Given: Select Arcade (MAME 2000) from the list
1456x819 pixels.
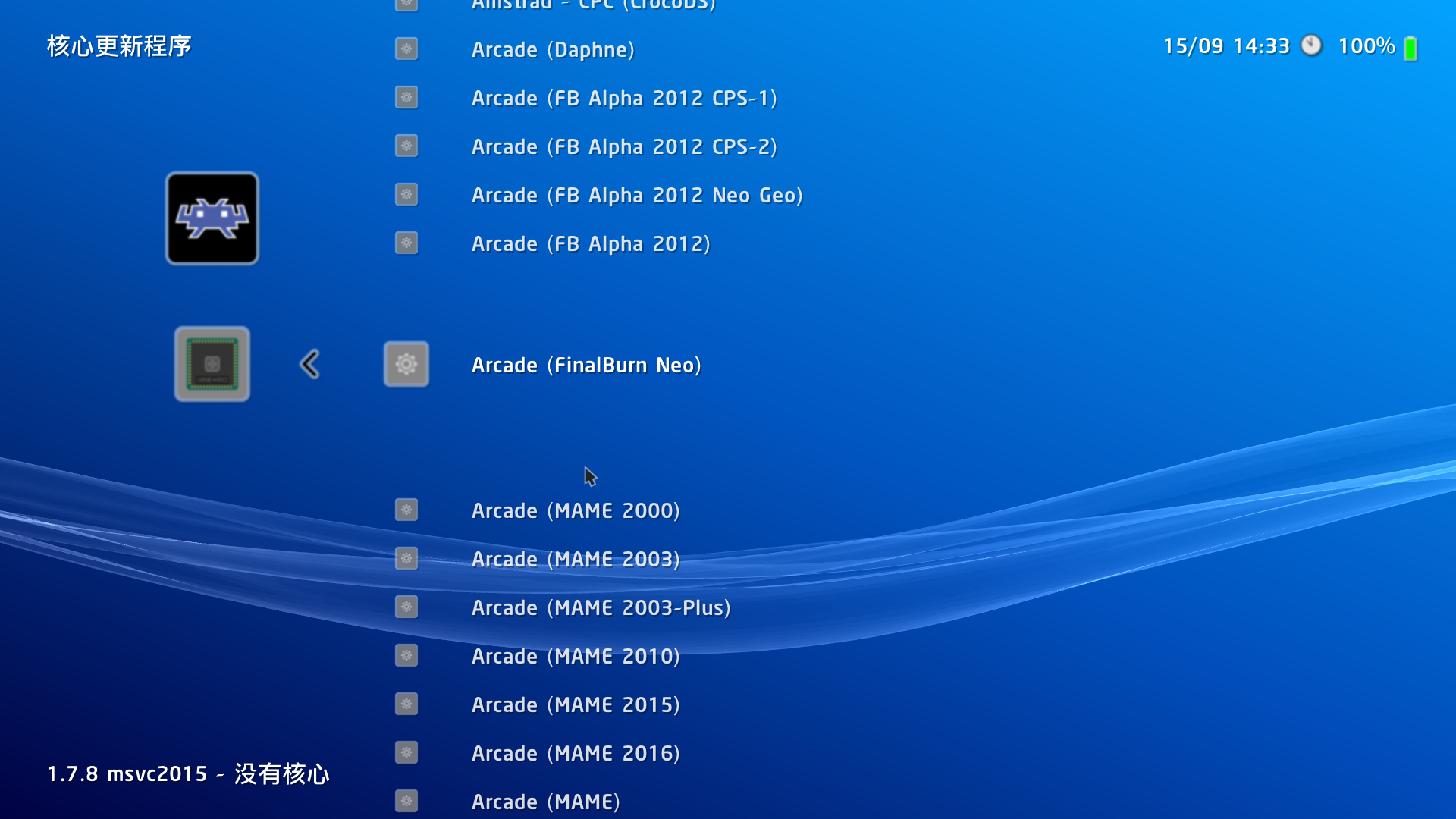Looking at the screenshot, I should [576, 511].
